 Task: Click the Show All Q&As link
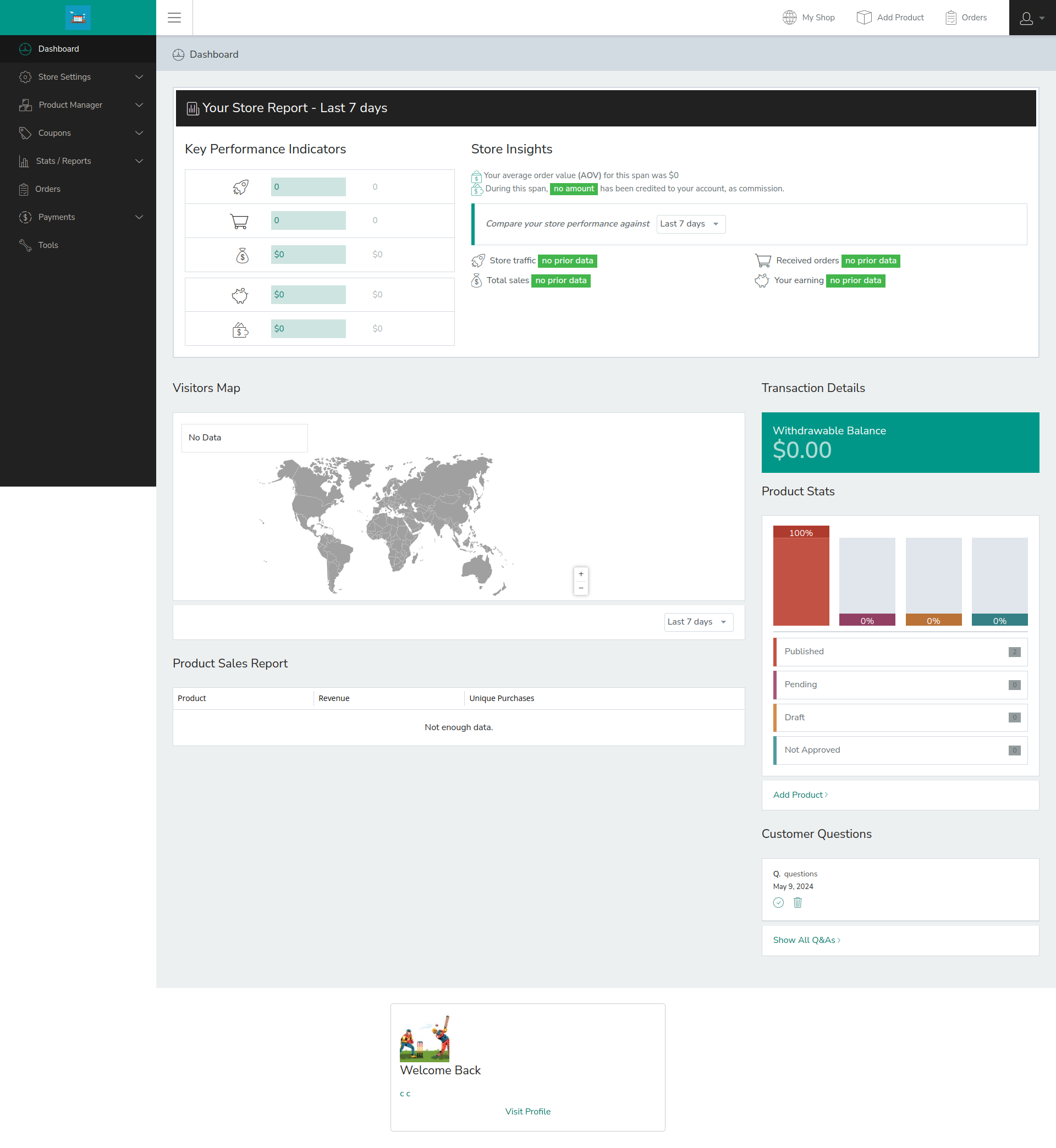[806, 940]
